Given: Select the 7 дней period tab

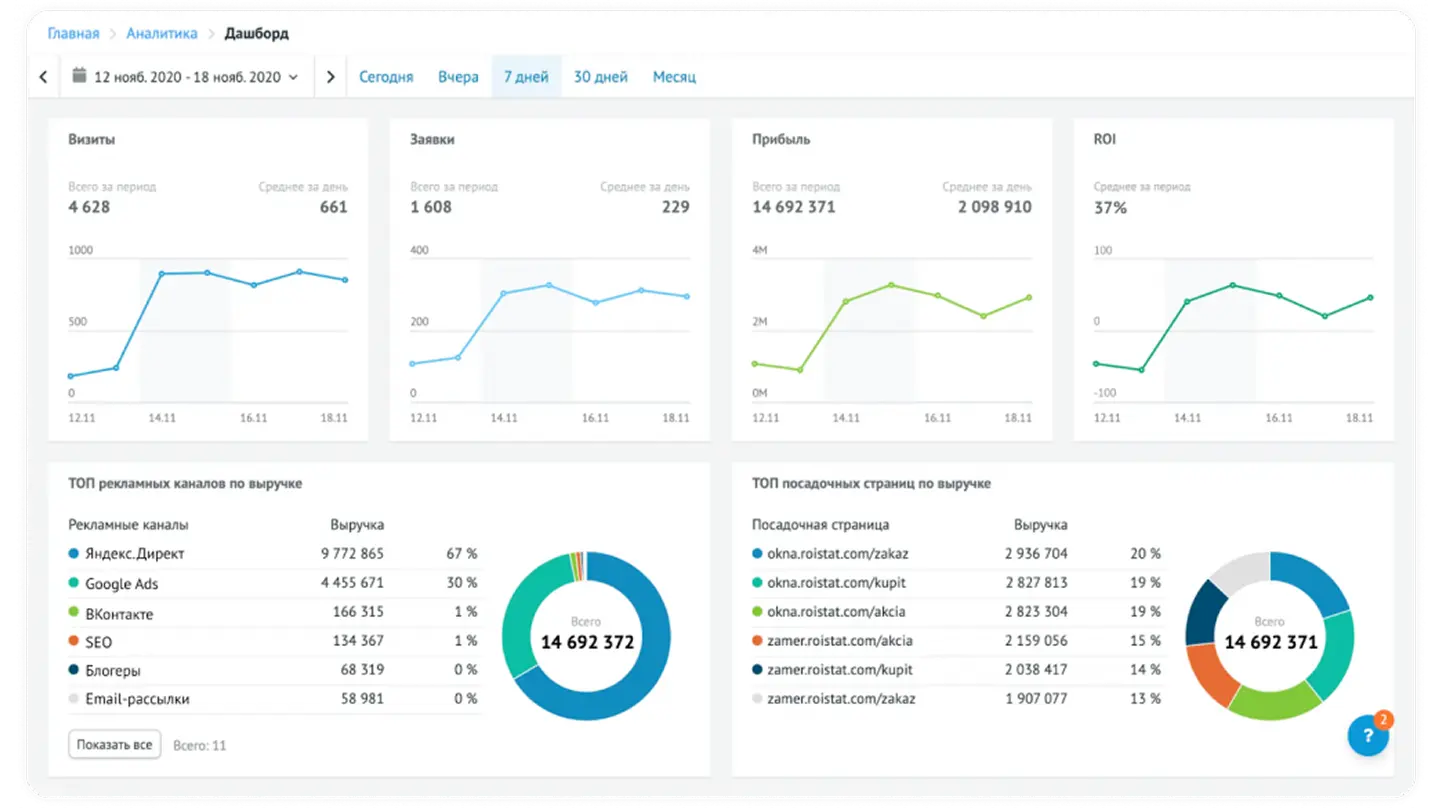Looking at the screenshot, I should (x=526, y=77).
